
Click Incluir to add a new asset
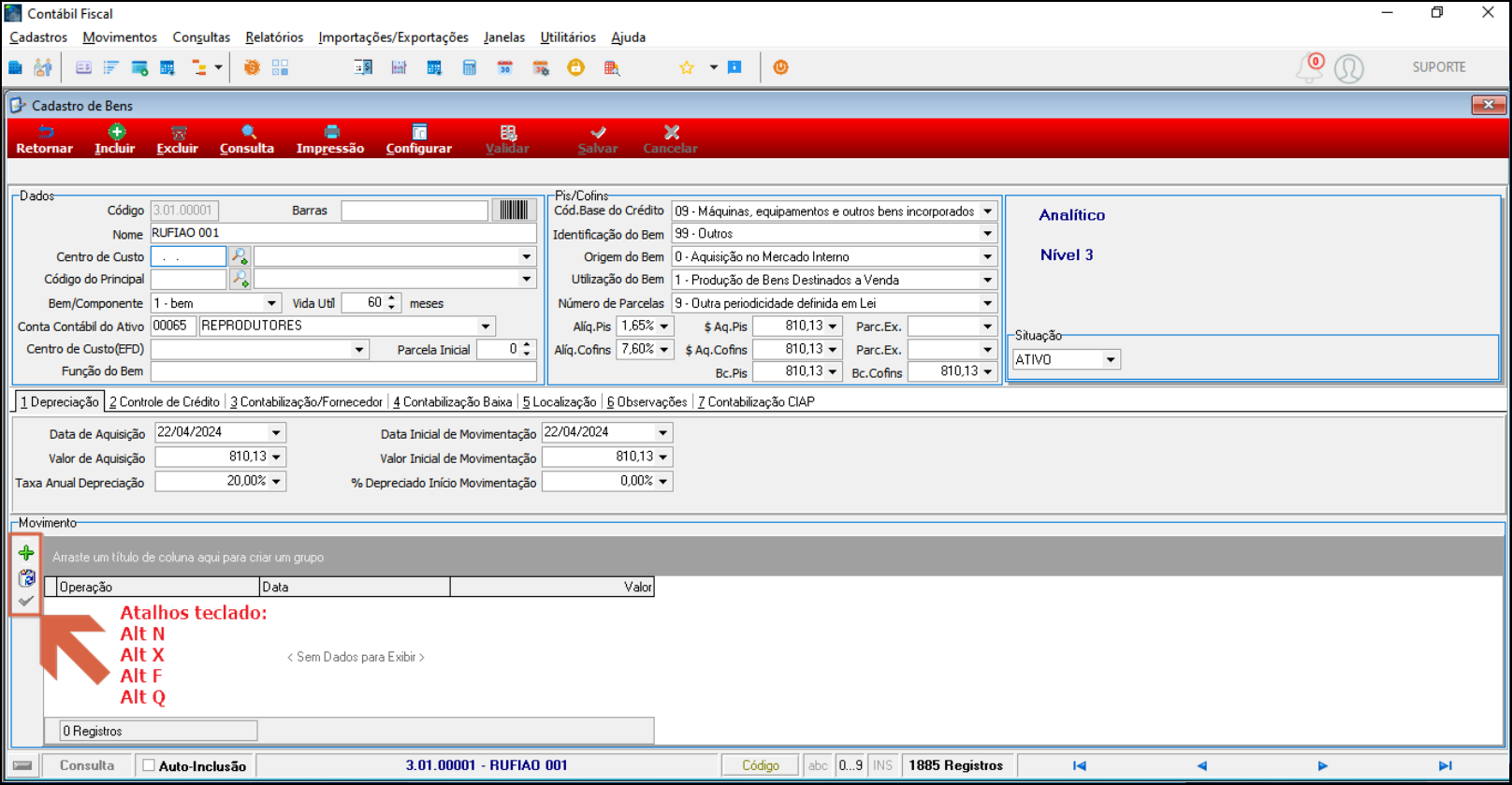point(115,139)
